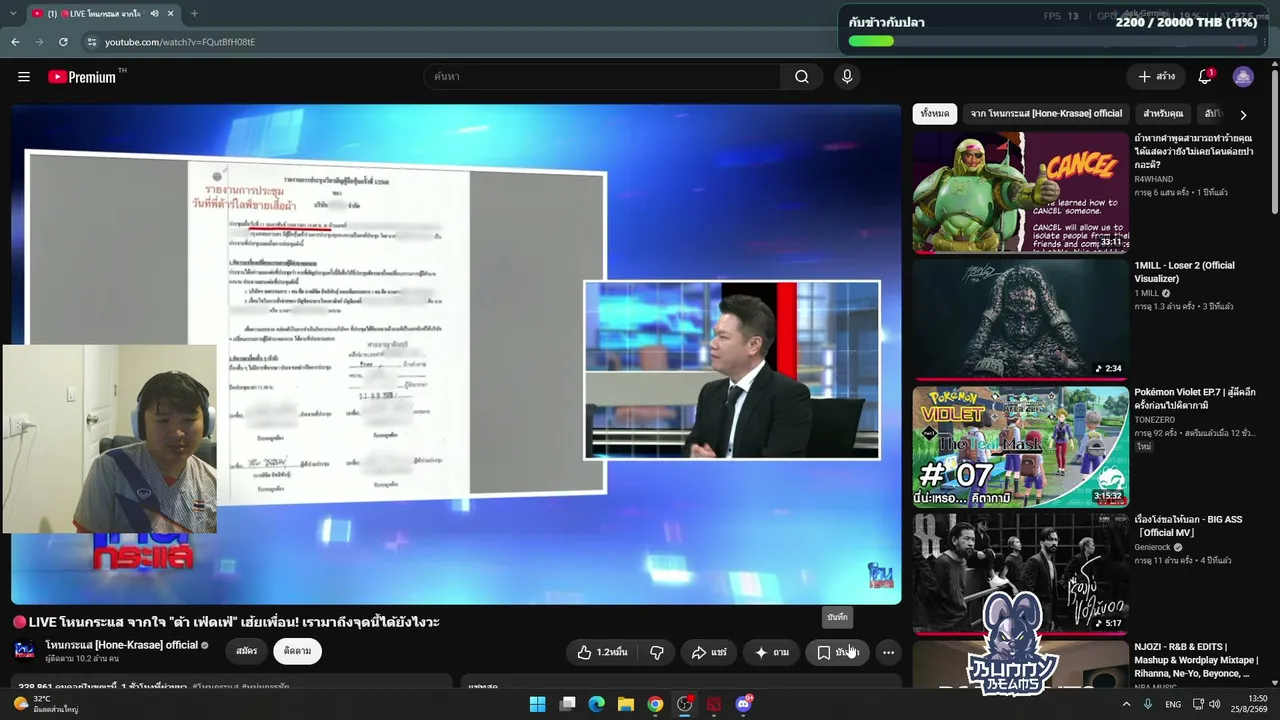Visit the TONEZERO channel name
Screen dimensions: 1280x720
click(1156, 420)
